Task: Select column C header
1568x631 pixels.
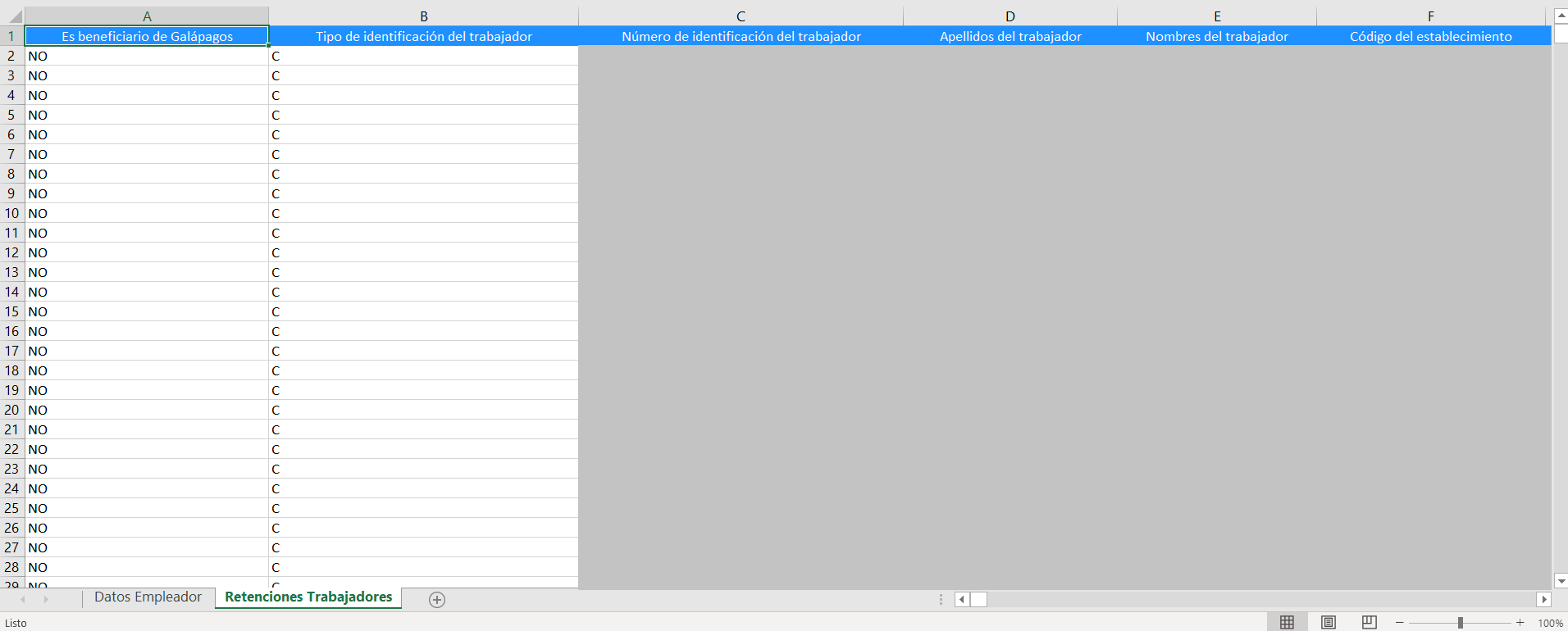Action: [741, 16]
